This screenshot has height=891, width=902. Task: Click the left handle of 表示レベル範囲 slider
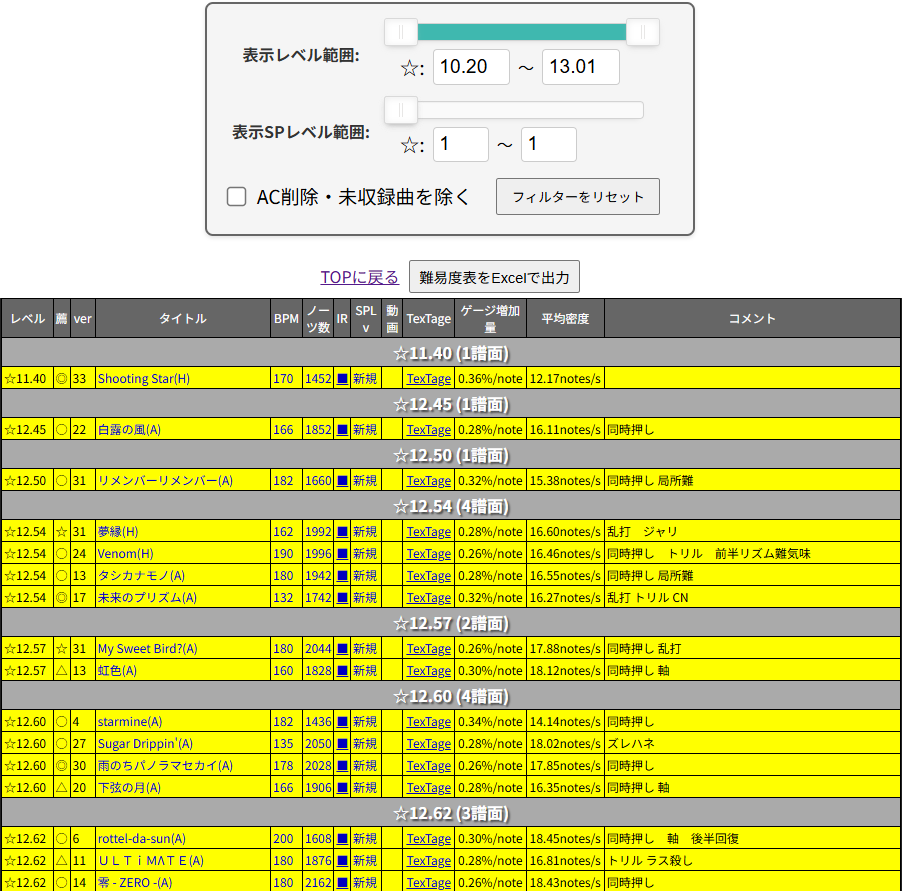coord(400,32)
